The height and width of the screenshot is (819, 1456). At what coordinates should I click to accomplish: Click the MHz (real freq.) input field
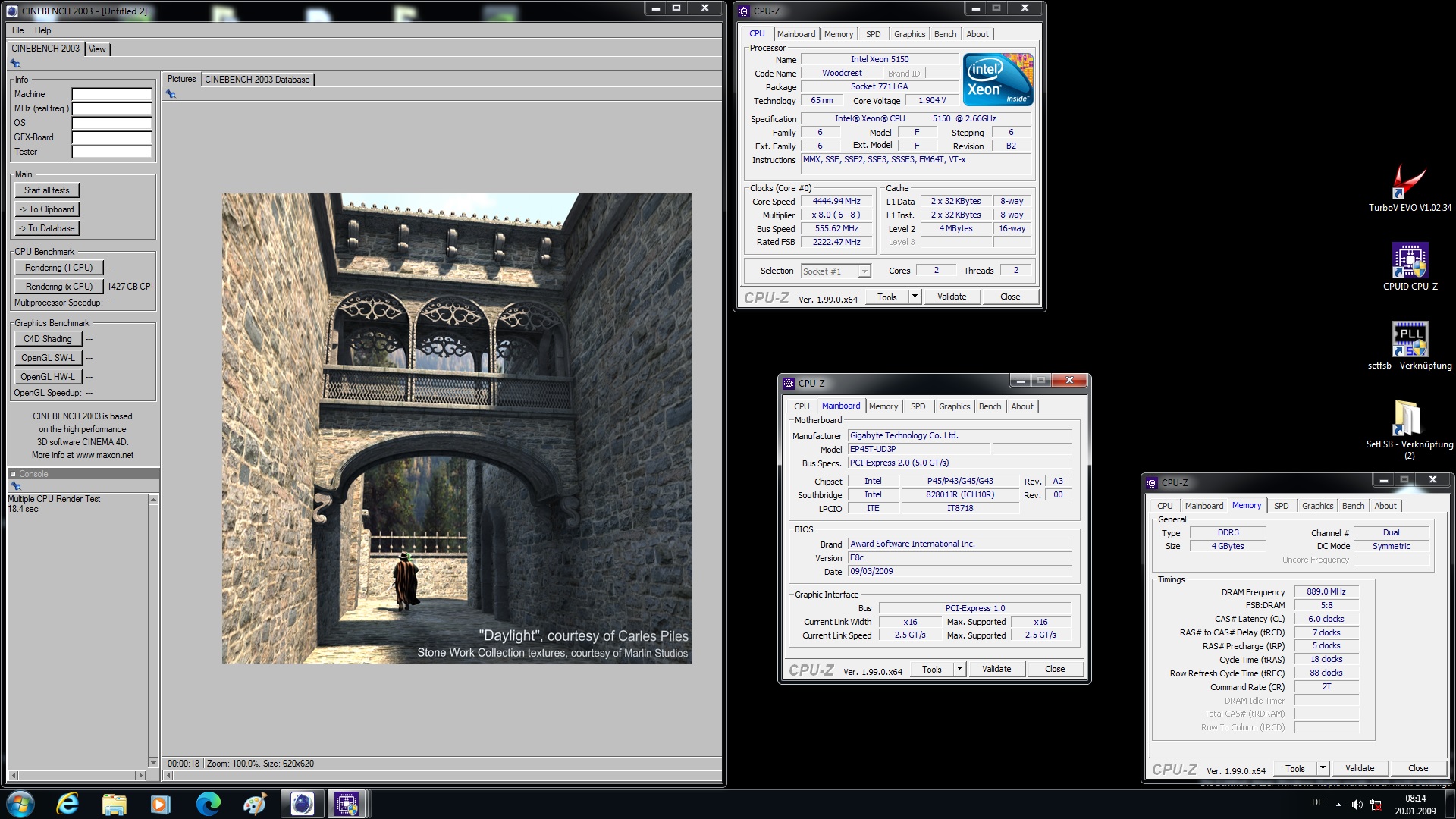click(x=112, y=108)
